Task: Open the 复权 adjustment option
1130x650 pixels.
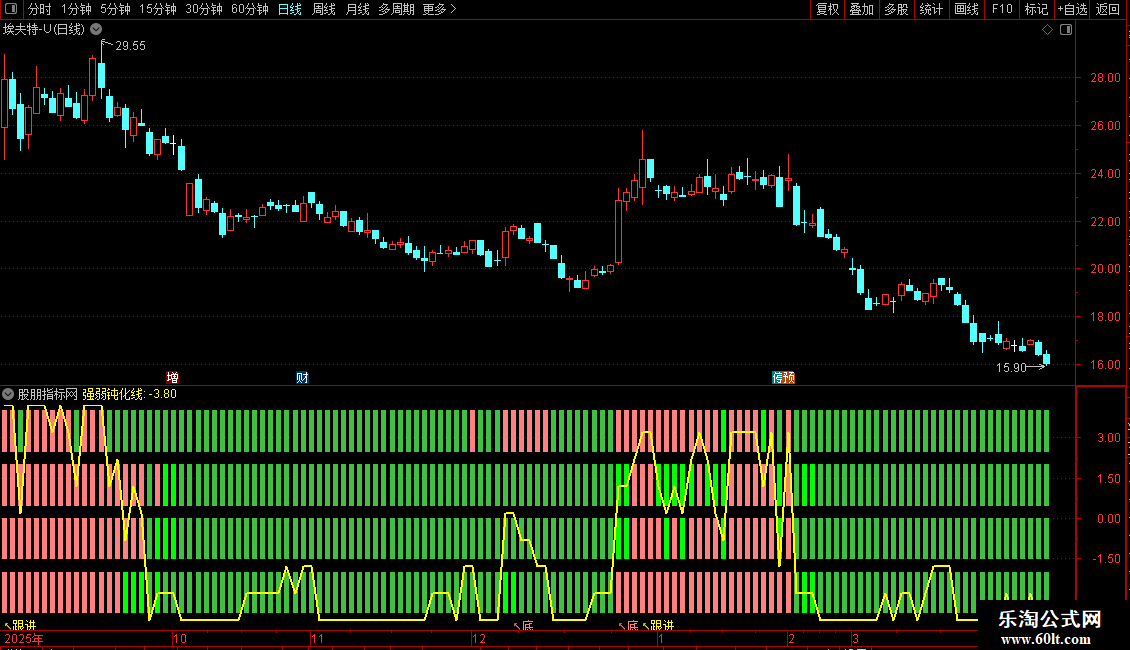Action: (827, 9)
